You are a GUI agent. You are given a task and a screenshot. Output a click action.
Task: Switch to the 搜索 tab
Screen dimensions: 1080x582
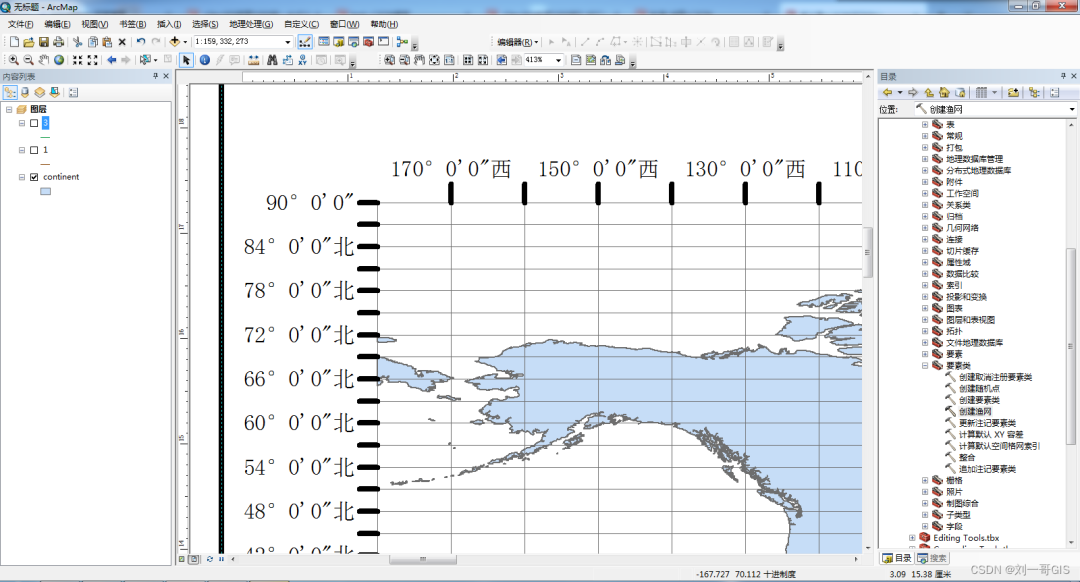point(932,558)
